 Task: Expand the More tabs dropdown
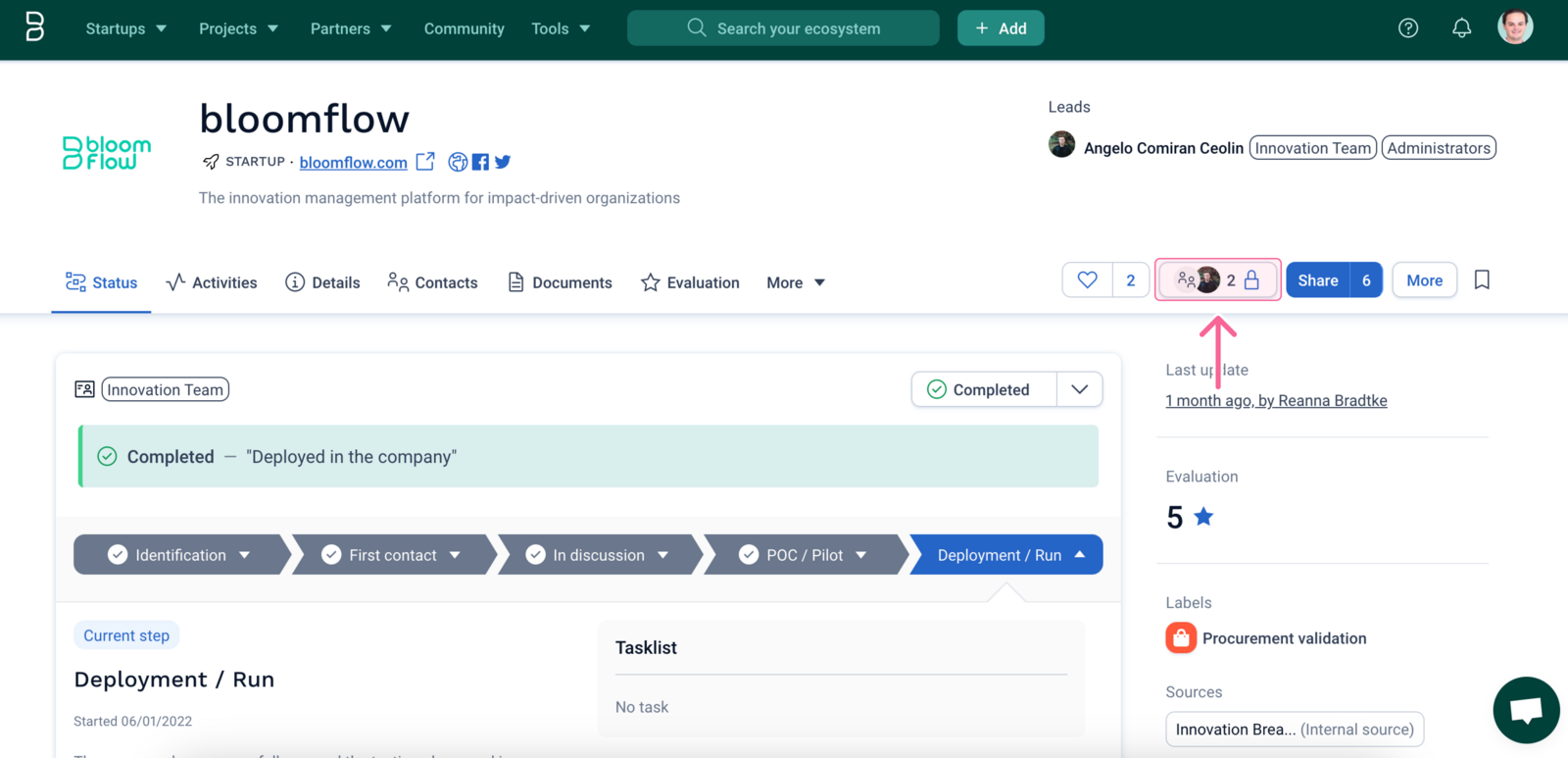[x=796, y=282]
